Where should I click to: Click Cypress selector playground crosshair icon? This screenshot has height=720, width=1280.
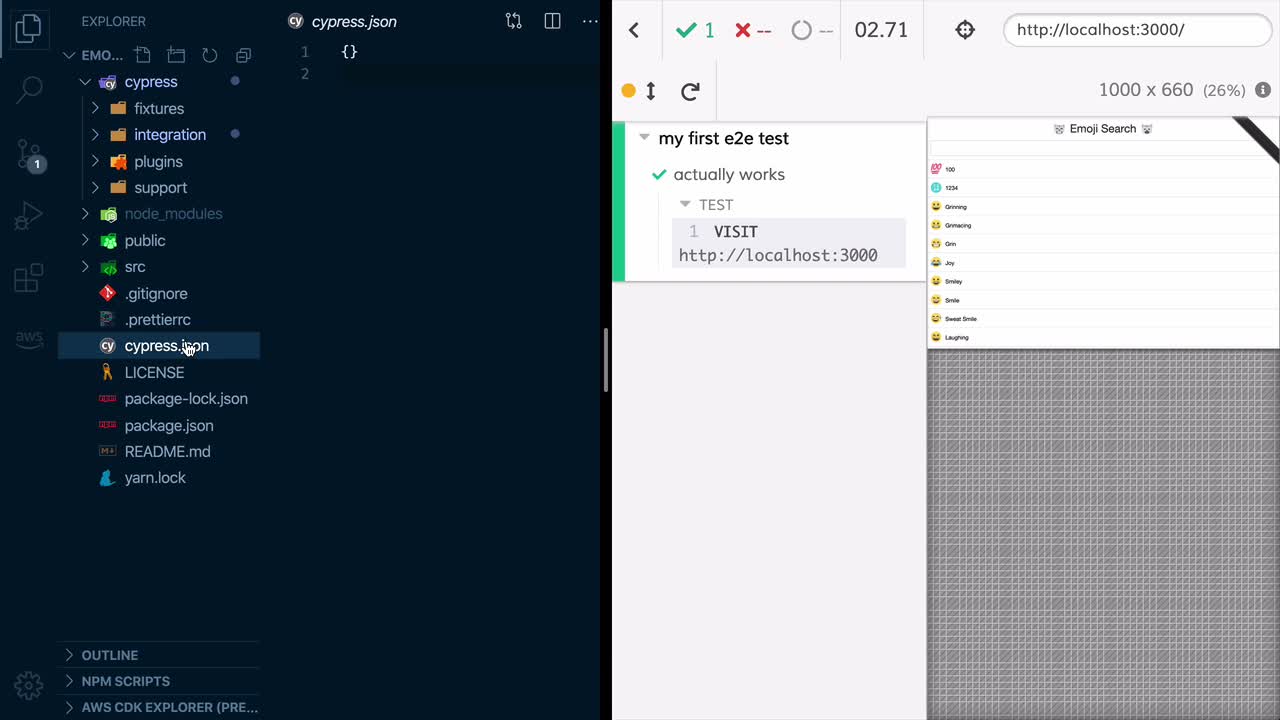point(965,30)
